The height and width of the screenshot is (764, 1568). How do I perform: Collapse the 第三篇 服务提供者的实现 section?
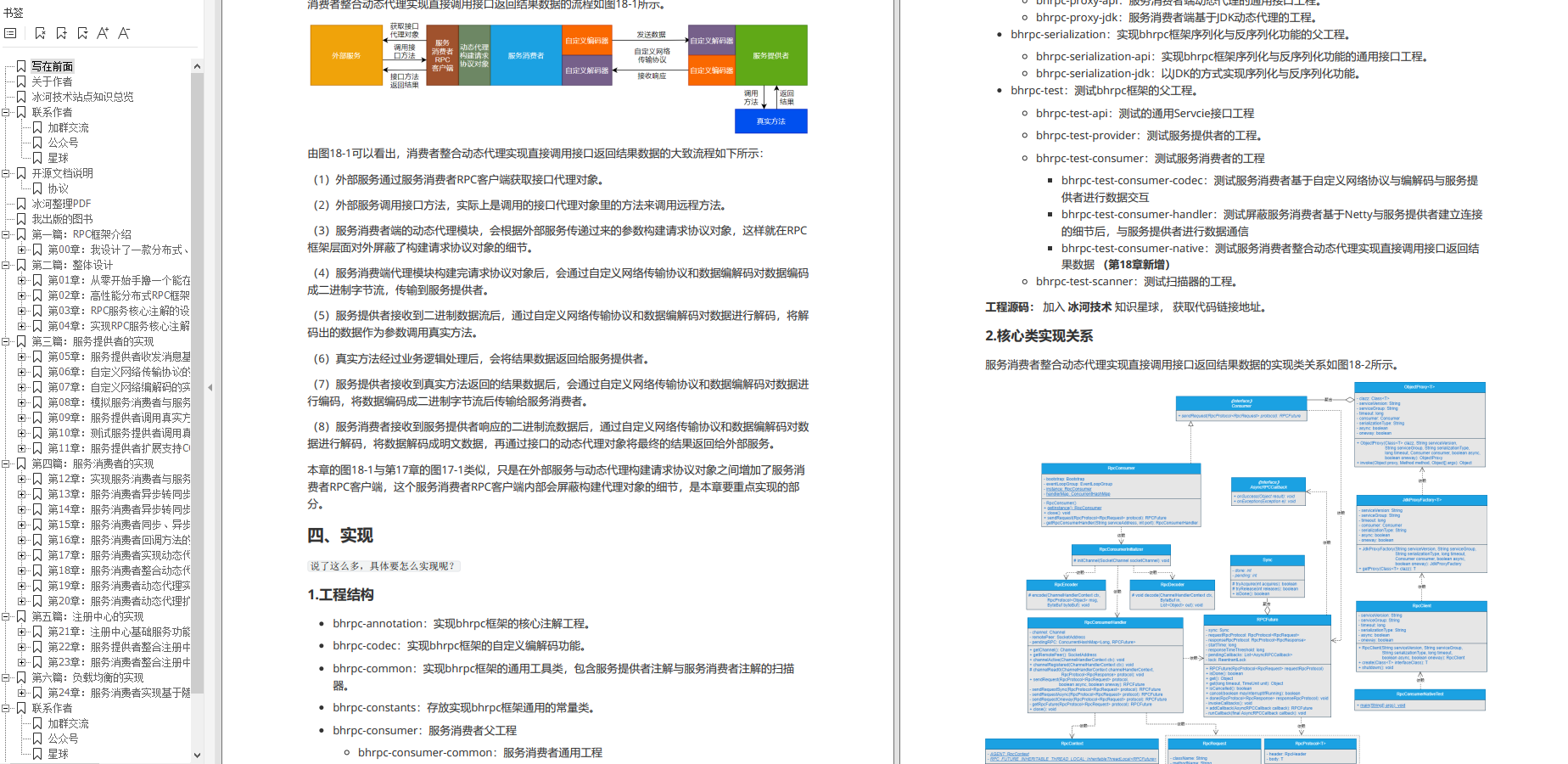click(x=7, y=341)
